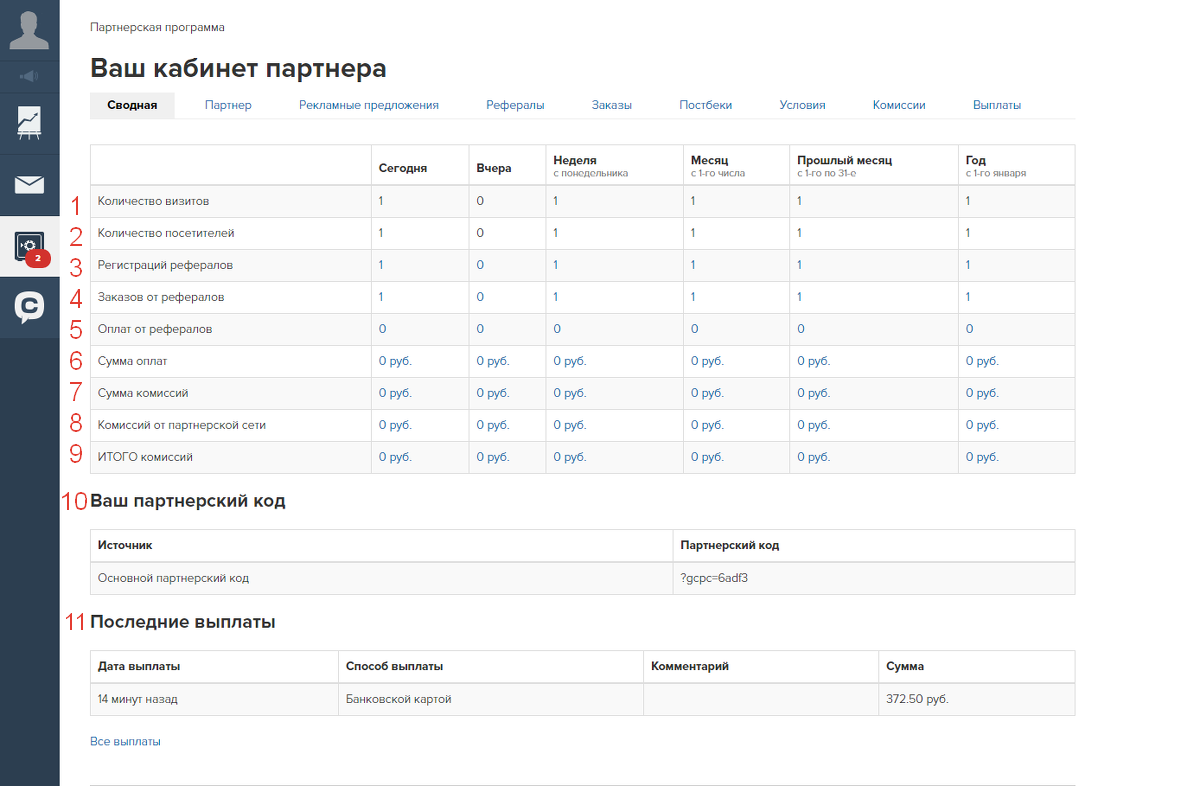Image resolution: width=1200 pixels, height=786 pixels.
Task: Open the mail envelope icon
Action: point(30,184)
